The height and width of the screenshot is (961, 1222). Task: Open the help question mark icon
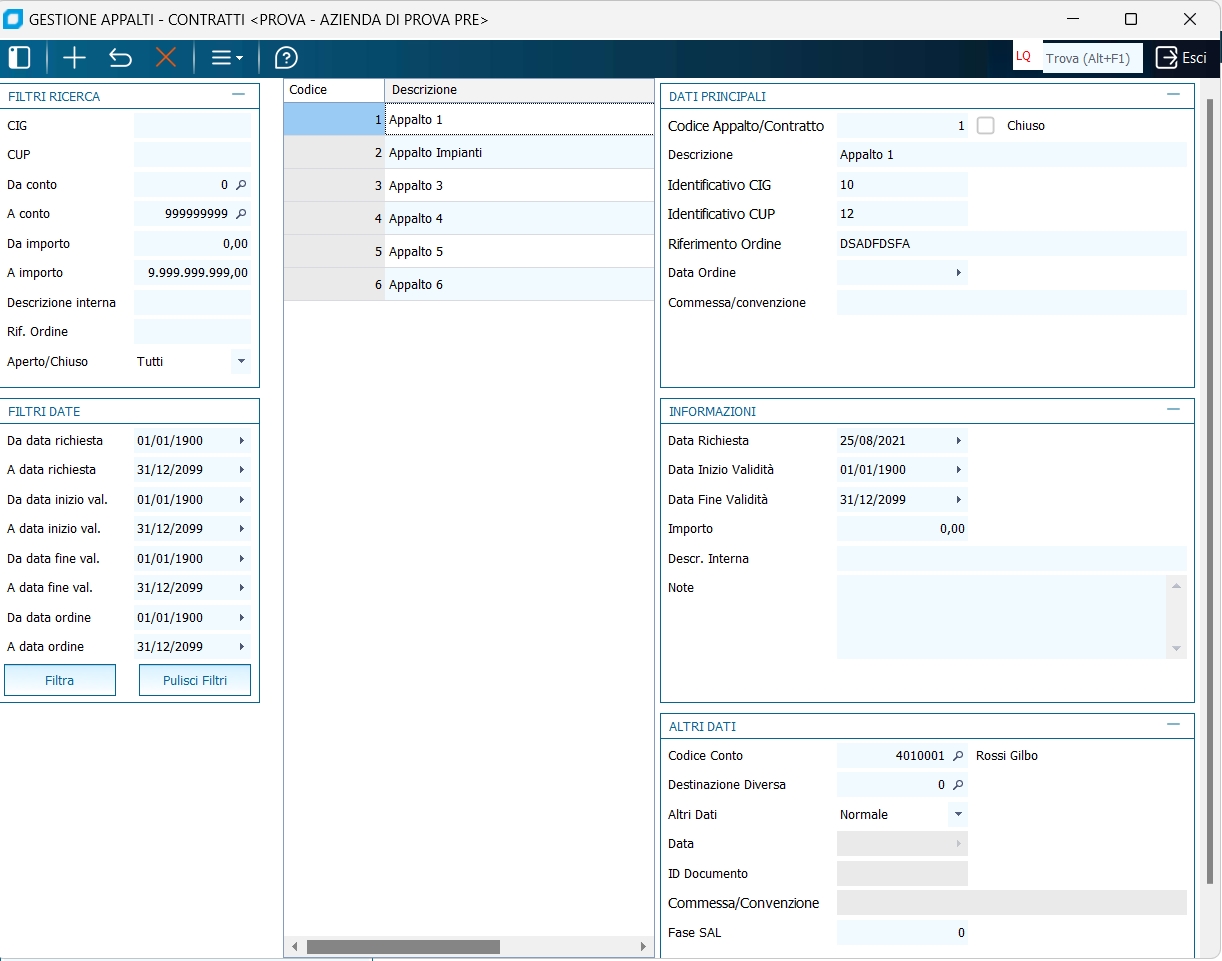click(286, 58)
